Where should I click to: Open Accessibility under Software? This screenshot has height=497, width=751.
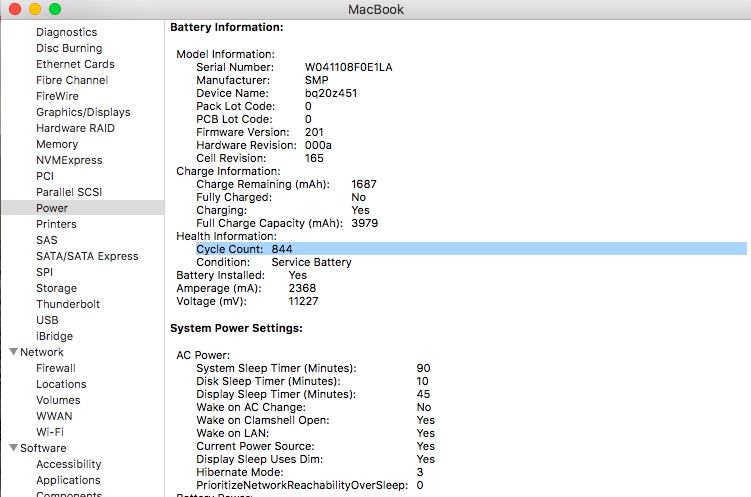click(x=68, y=464)
